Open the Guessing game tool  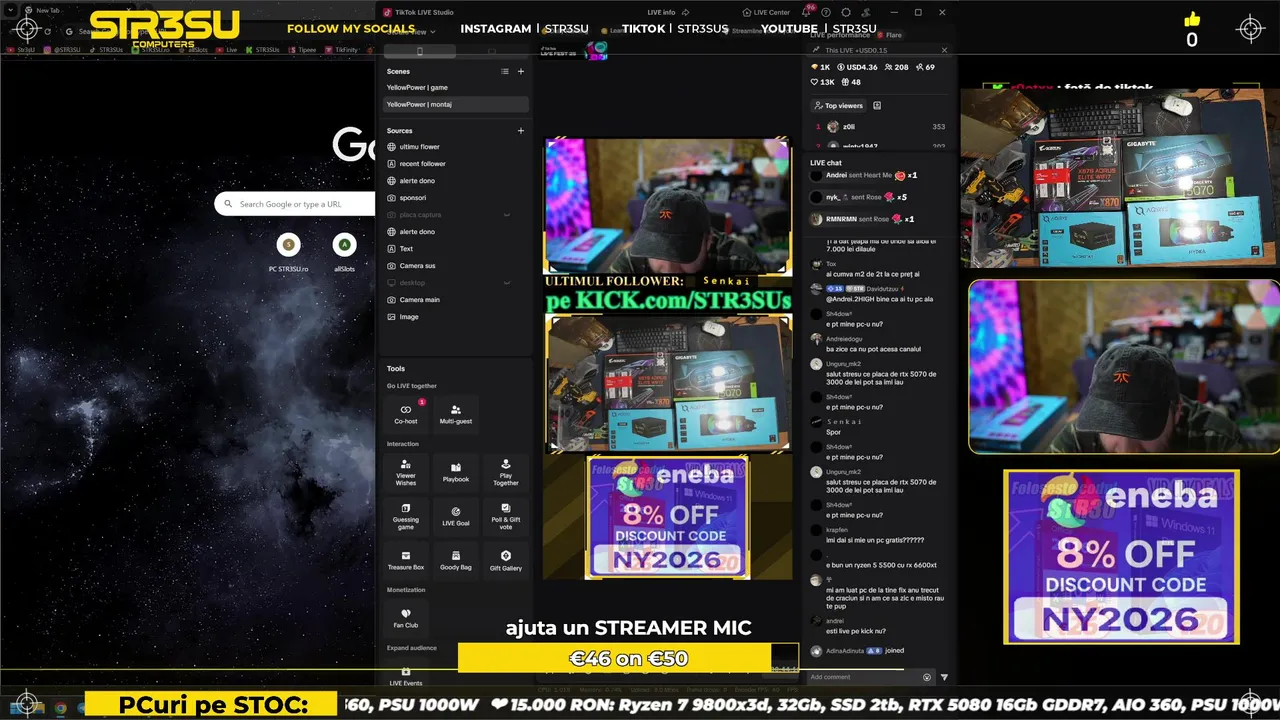coord(406,516)
